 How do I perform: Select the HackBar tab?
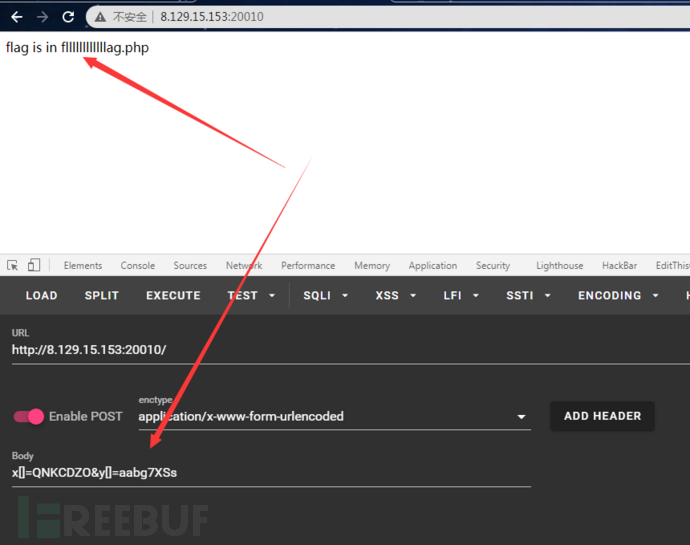click(620, 265)
